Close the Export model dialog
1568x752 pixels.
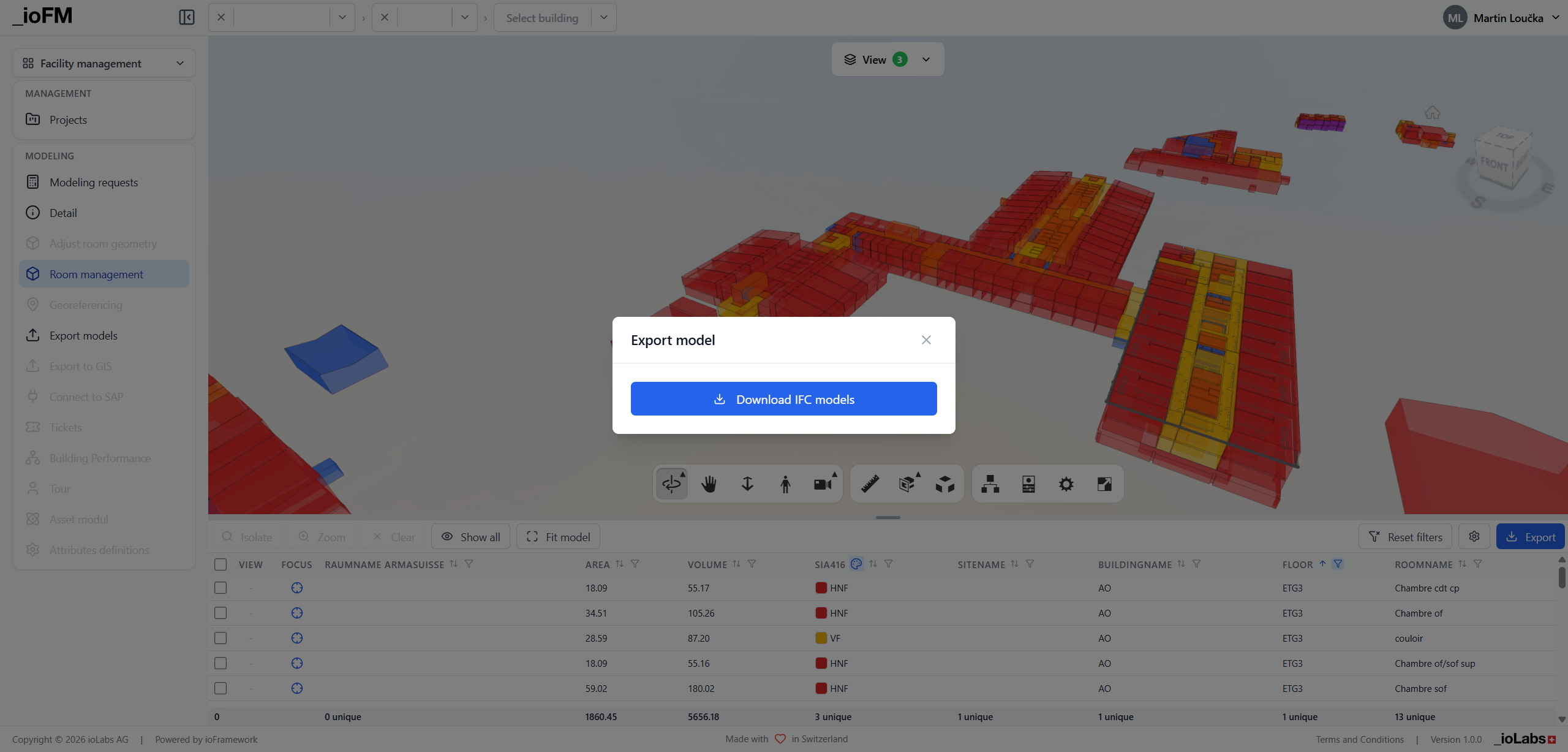(926, 340)
